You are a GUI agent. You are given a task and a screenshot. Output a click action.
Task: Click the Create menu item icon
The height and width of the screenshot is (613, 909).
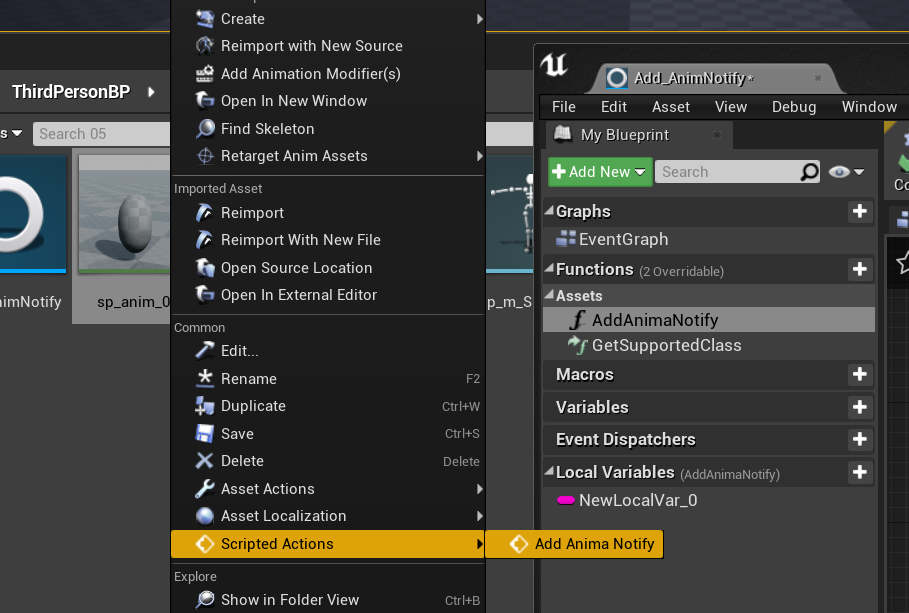click(x=205, y=19)
